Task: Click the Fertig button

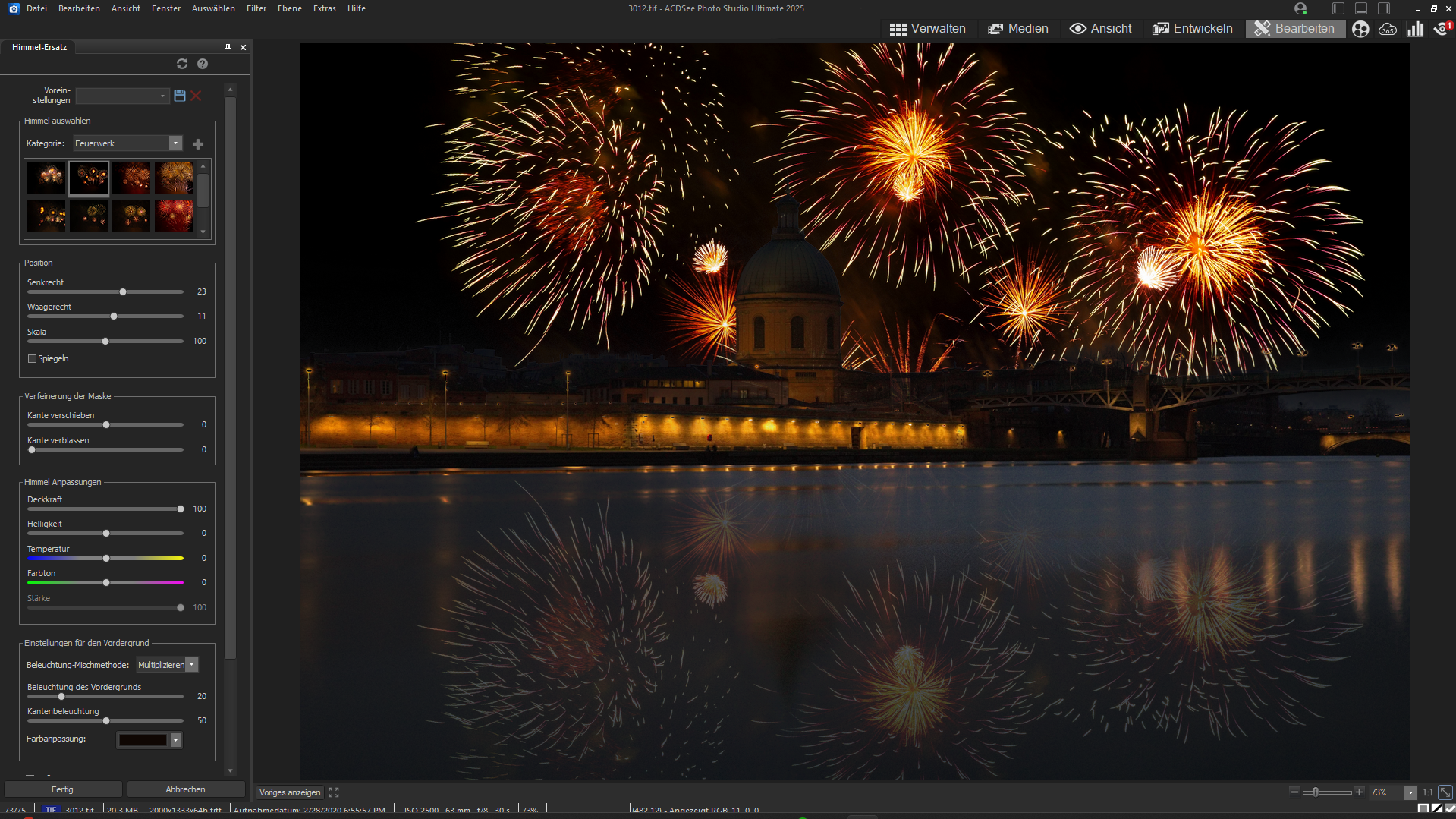Action: point(62,789)
